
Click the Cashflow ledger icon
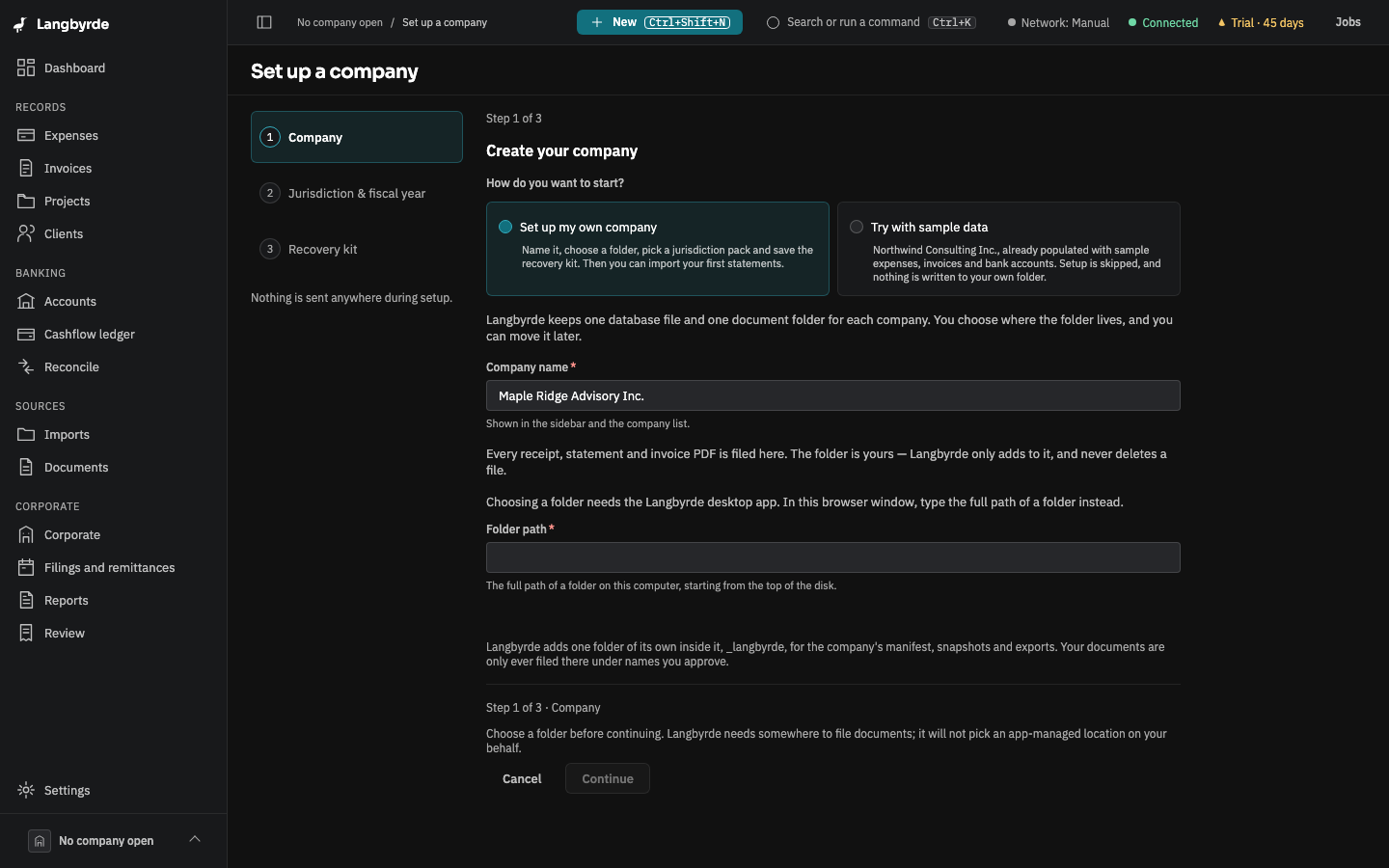click(x=26, y=334)
